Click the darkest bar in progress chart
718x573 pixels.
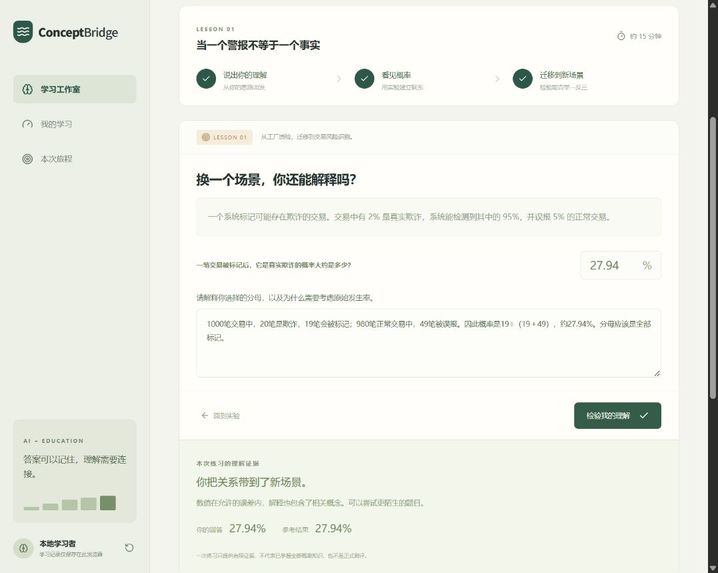[108, 503]
